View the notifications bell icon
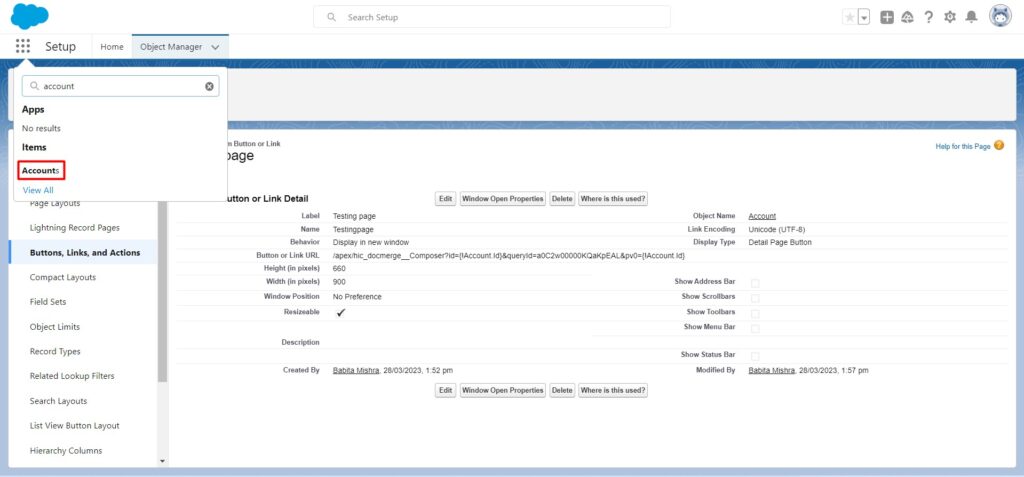Image resolution: width=1024 pixels, height=477 pixels. pyautogui.click(x=972, y=17)
